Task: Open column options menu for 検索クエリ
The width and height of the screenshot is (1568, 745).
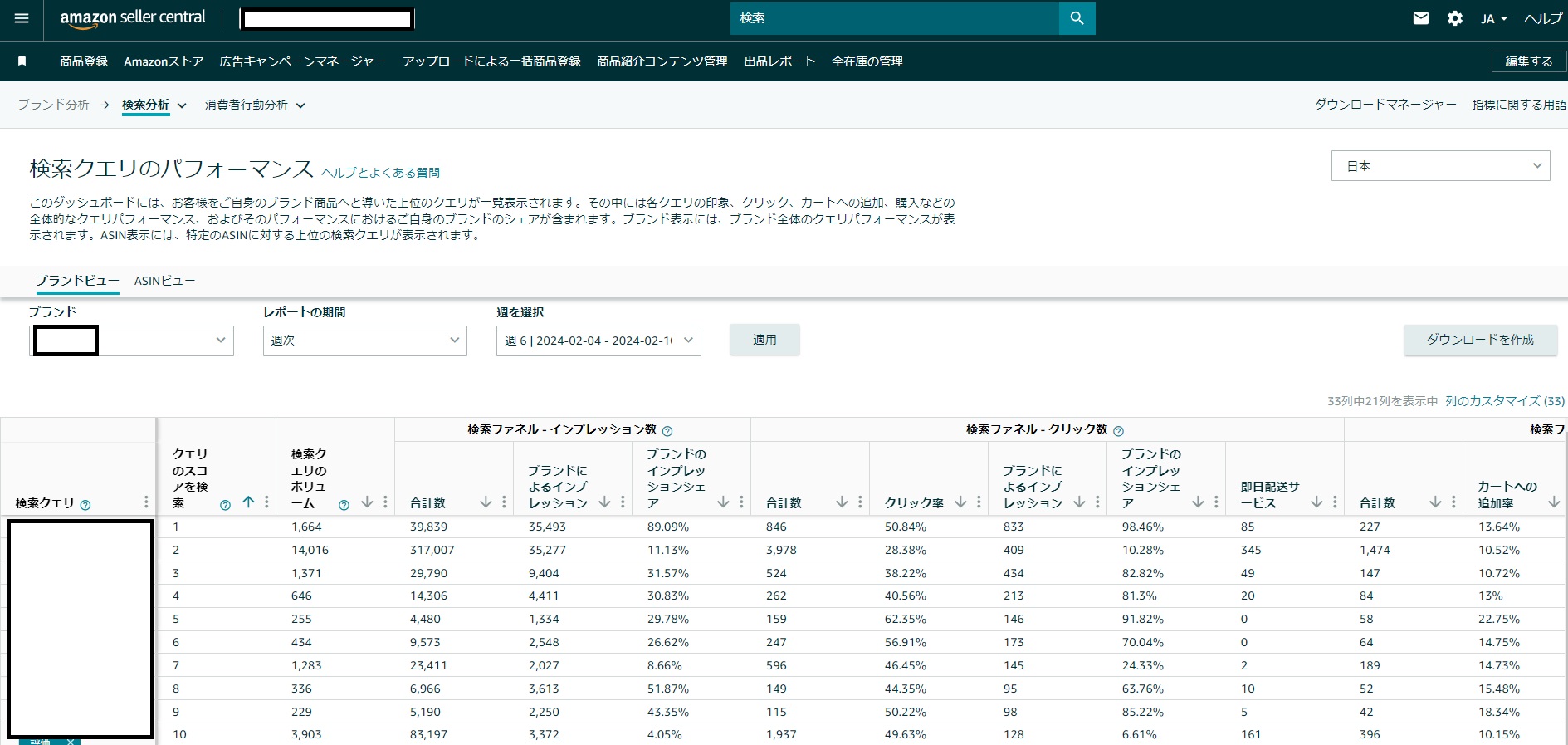Action: pos(146,502)
